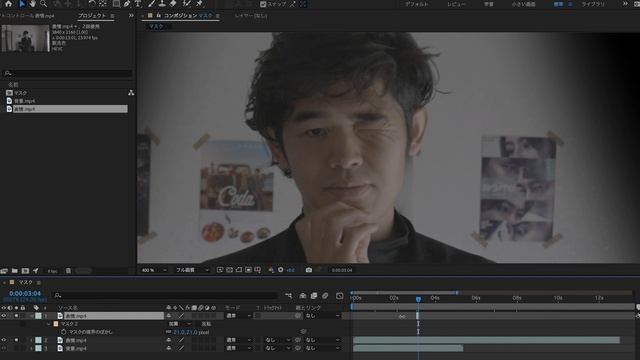Hide layer 1 with eye toggle
640x360 pixels.
(4, 316)
